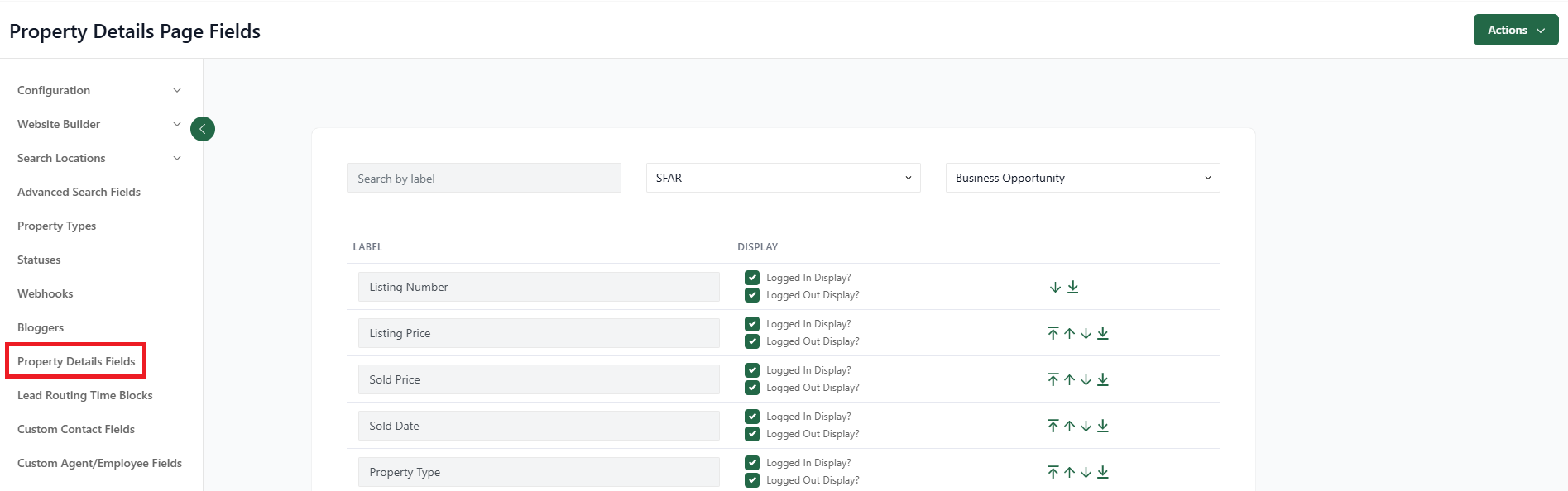
Task: Uncheck Logged Out Display for Listing Number
Action: [x=752, y=295]
